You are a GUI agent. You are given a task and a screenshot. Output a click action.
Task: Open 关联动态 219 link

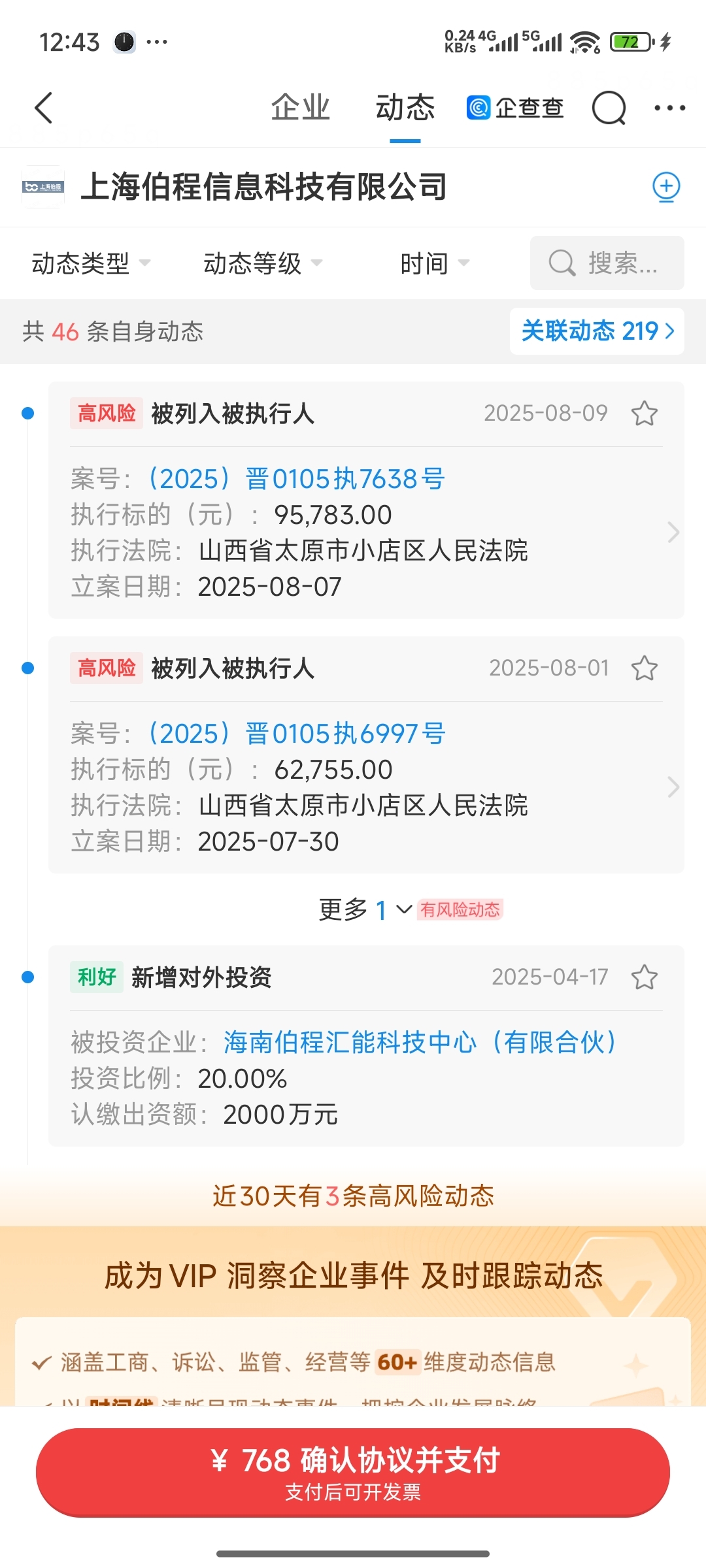pos(597,331)
